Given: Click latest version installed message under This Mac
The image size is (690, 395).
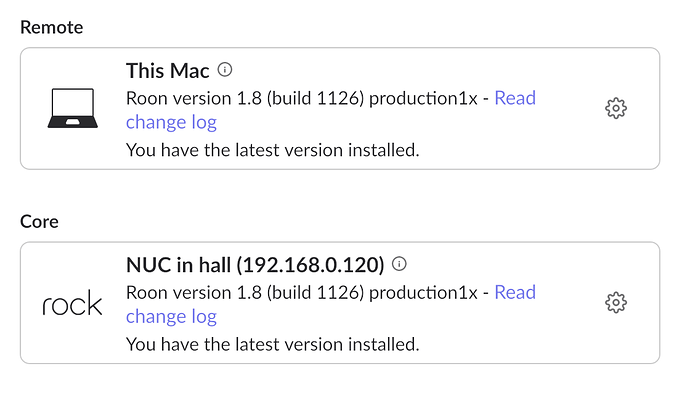Looking at the screenshot, I should [x=272, y=150].
